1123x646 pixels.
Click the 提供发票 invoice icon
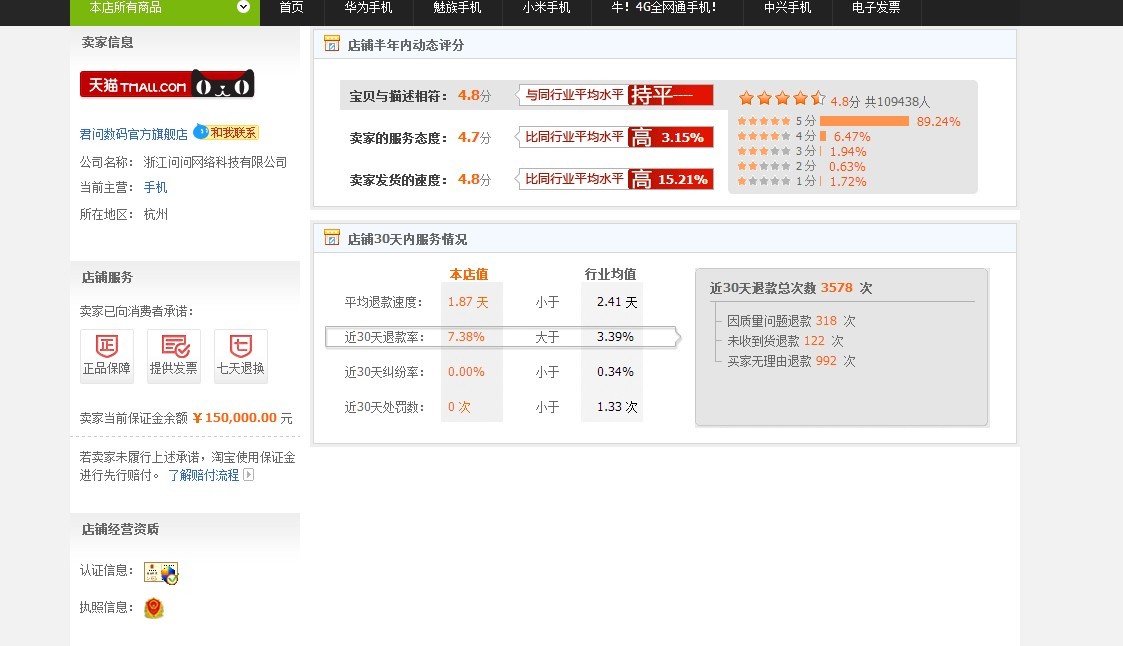coord(173,356)
